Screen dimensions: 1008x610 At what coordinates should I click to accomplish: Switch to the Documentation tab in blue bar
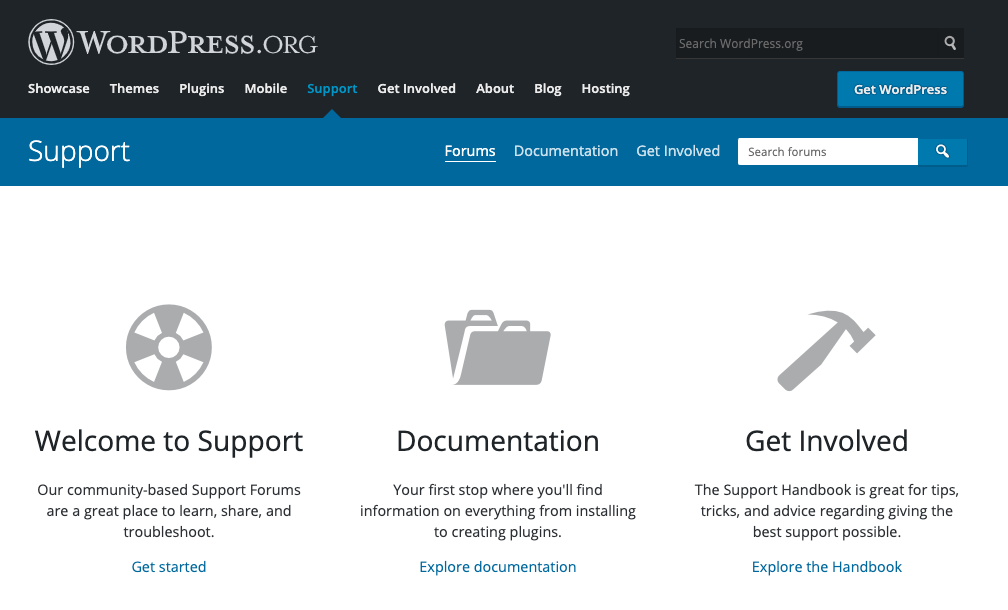pos(566,151)
